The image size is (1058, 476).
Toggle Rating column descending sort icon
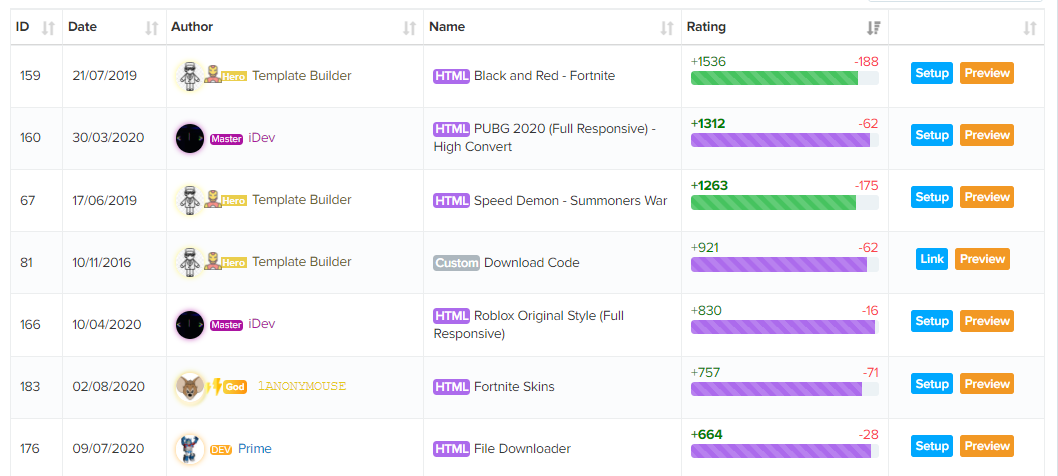pos(874,28)
